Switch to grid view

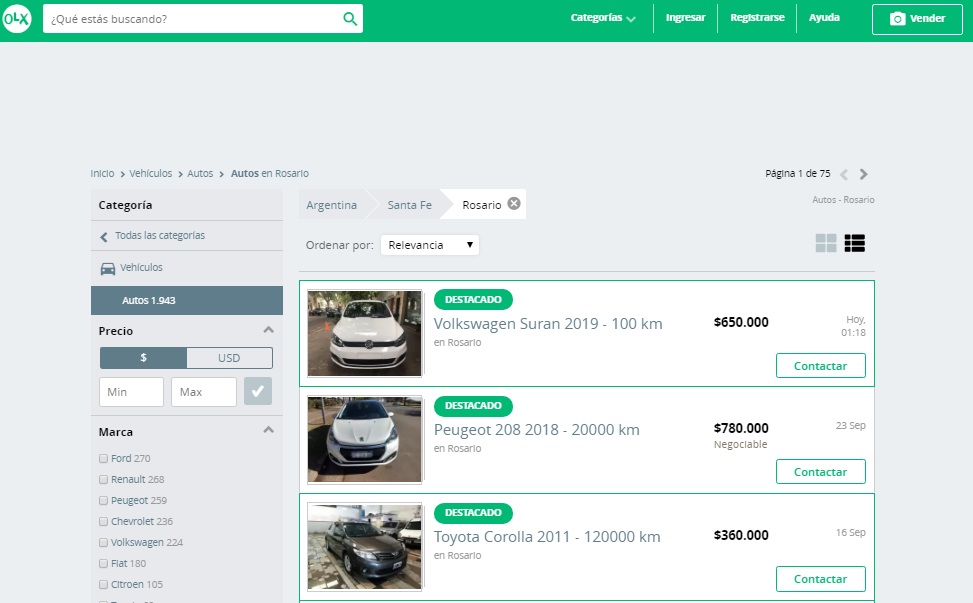[x=826, y=243]
